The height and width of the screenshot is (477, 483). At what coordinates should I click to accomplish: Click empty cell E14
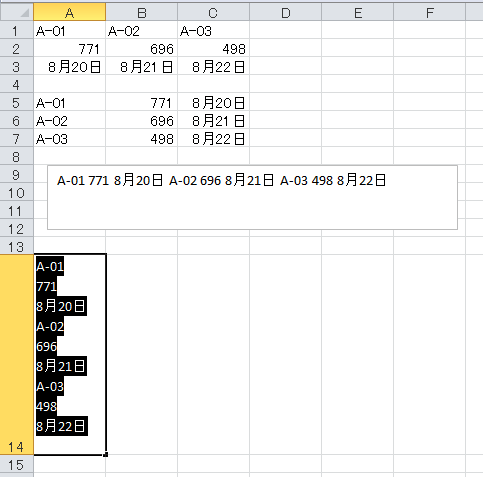point(358,355)
